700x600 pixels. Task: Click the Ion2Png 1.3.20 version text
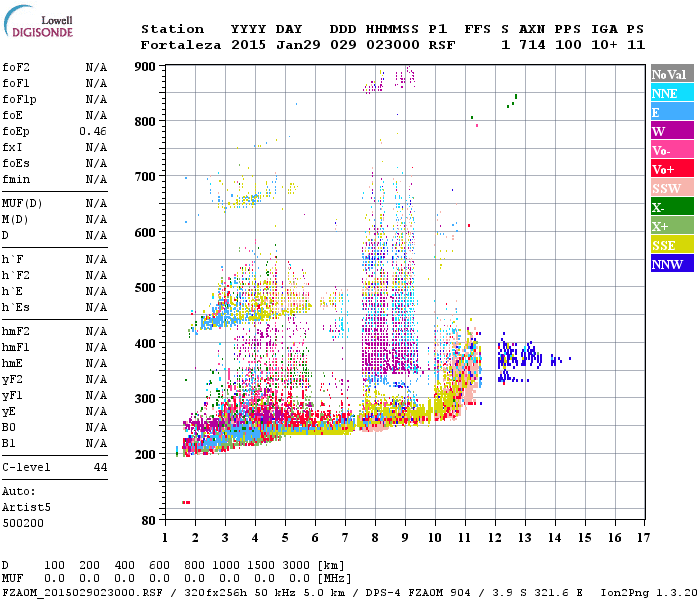pos(649,592)
